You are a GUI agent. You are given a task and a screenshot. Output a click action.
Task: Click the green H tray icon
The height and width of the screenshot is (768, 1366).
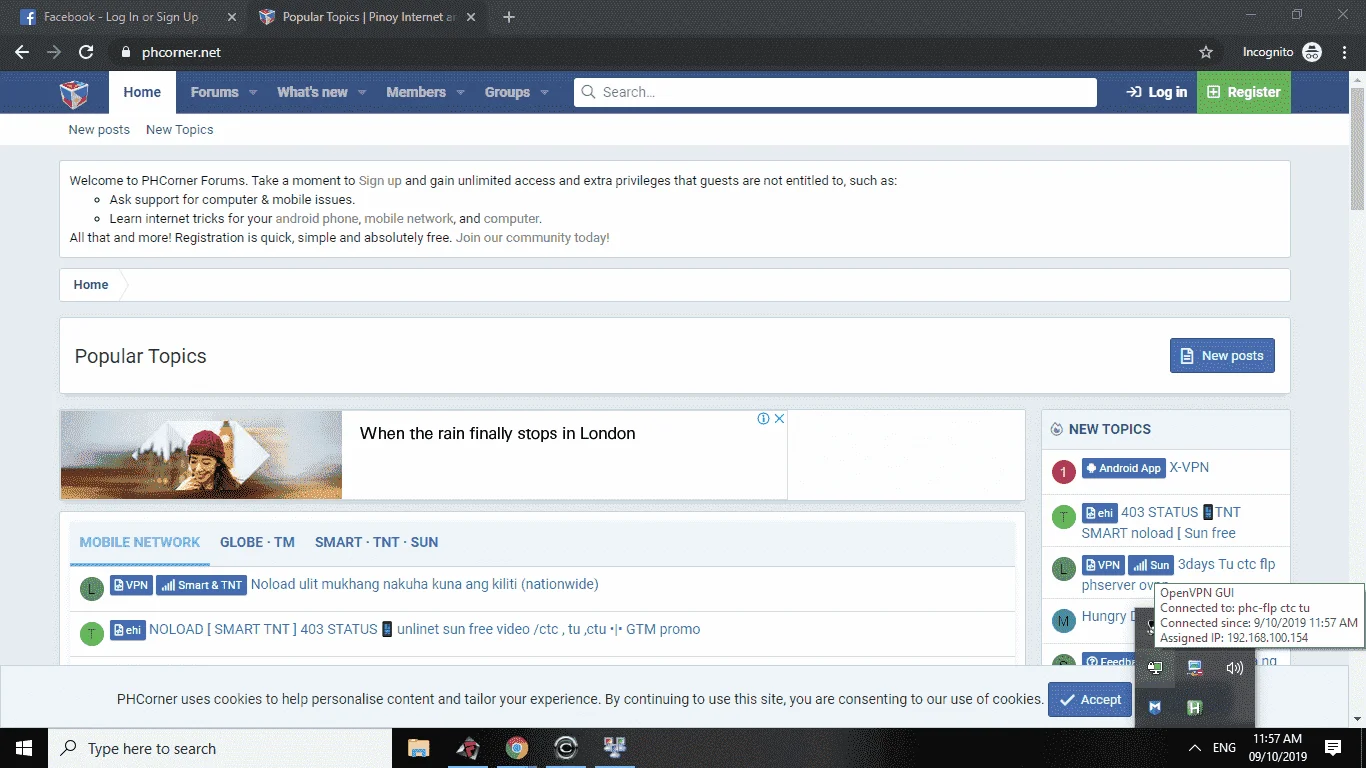pos(1194,707)
